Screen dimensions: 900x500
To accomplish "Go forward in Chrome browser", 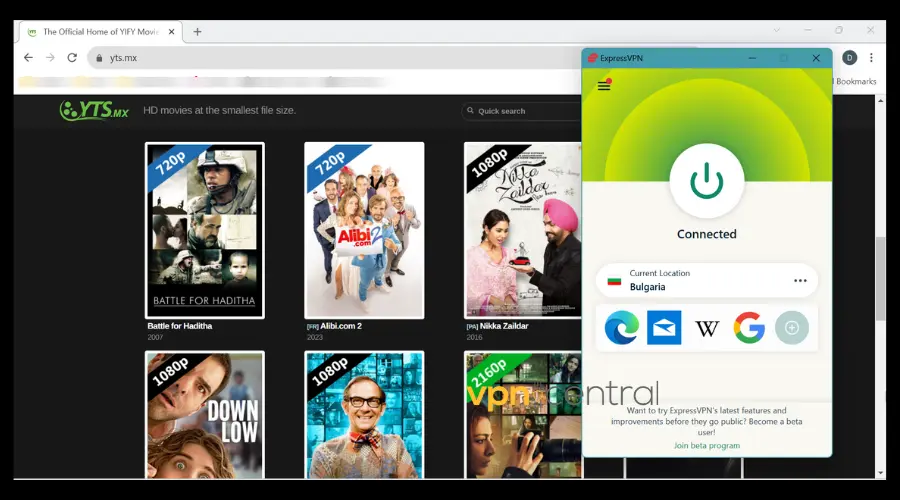I will pos(50,57).
